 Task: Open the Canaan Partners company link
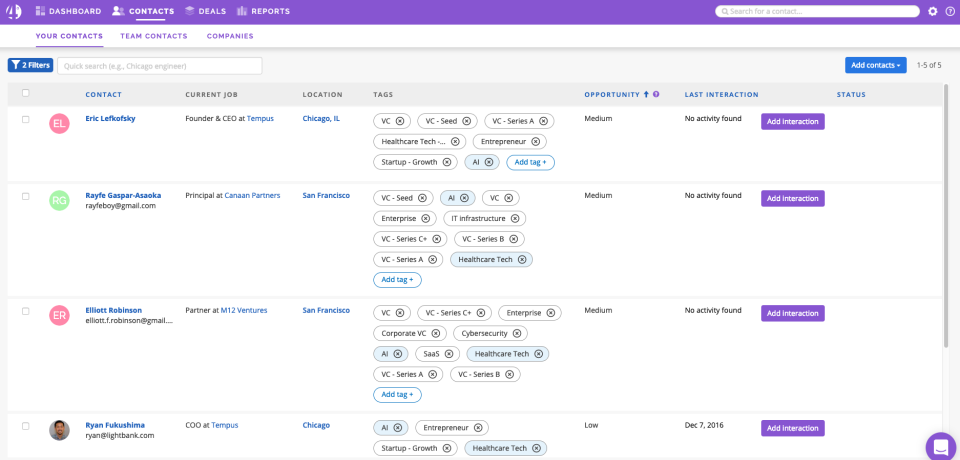coord(252,195)
